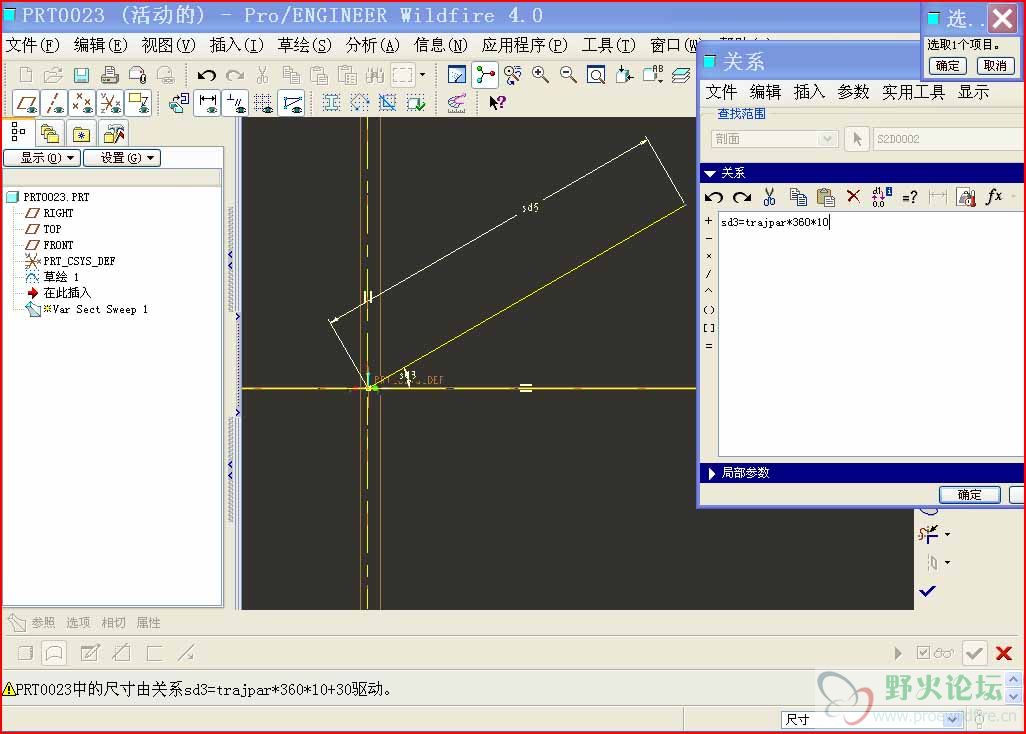
Task: Click the Cut scissors icon in Relations dialog
Action: 770,196
